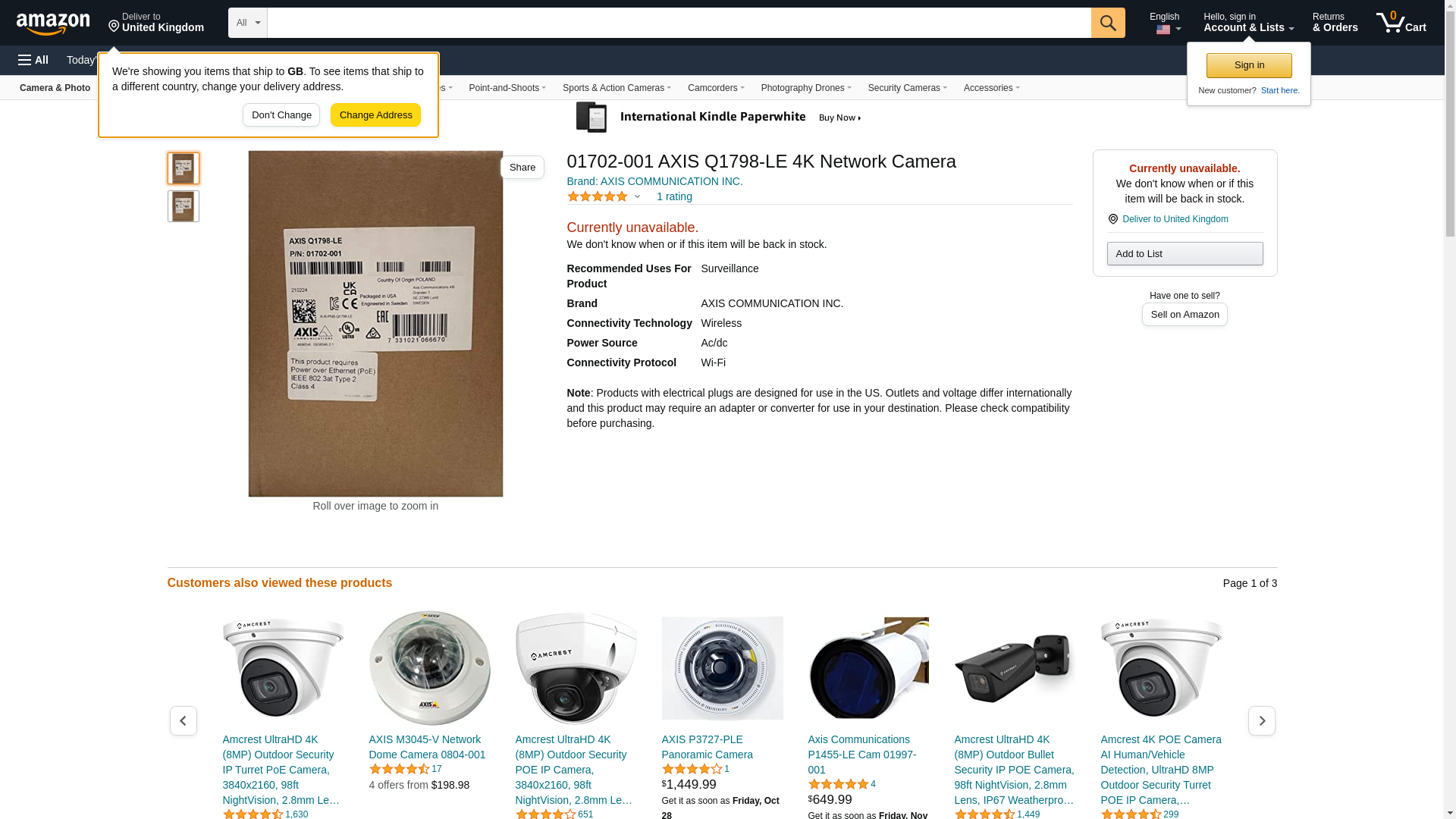Click the five-star rating stars
This screenshot has height=819, width=1456.
(598, 197)
